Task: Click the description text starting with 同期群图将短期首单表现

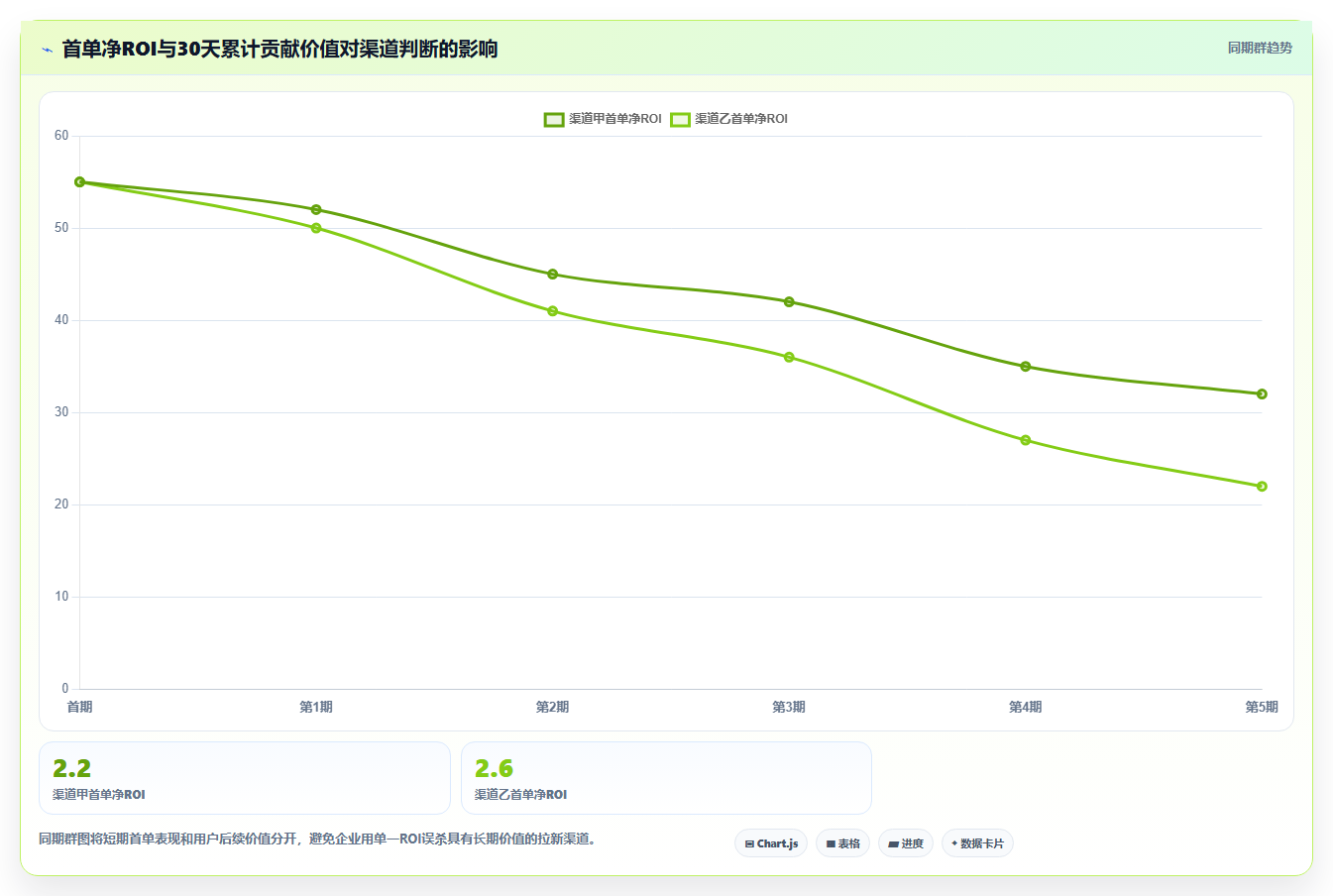Action: 319,839
